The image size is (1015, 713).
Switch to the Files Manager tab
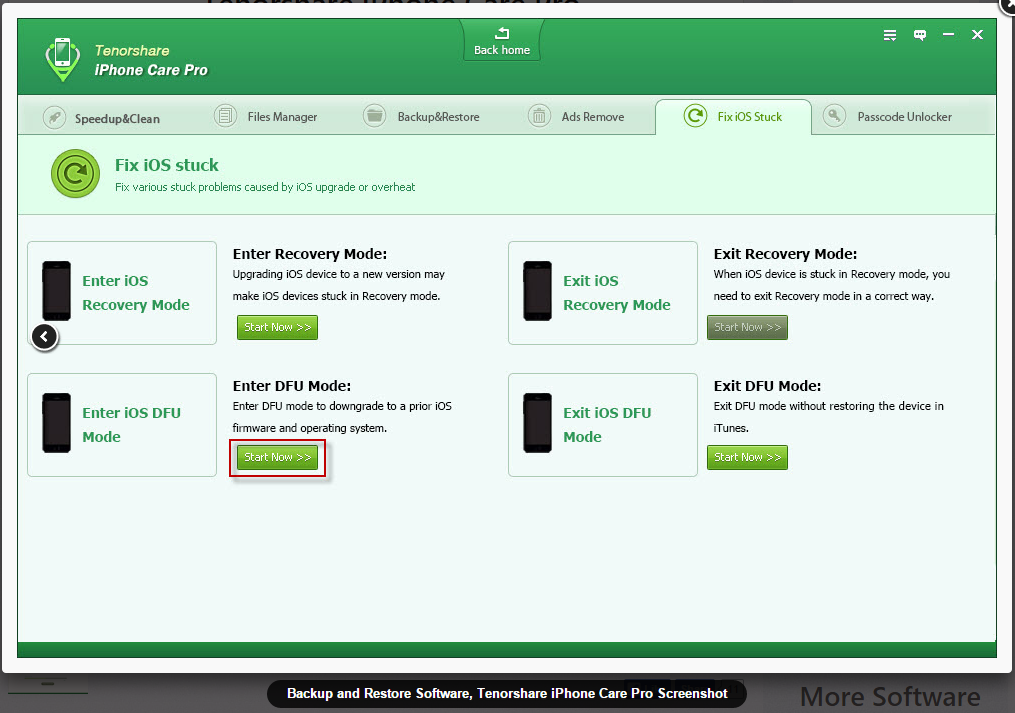click(265, 117)
